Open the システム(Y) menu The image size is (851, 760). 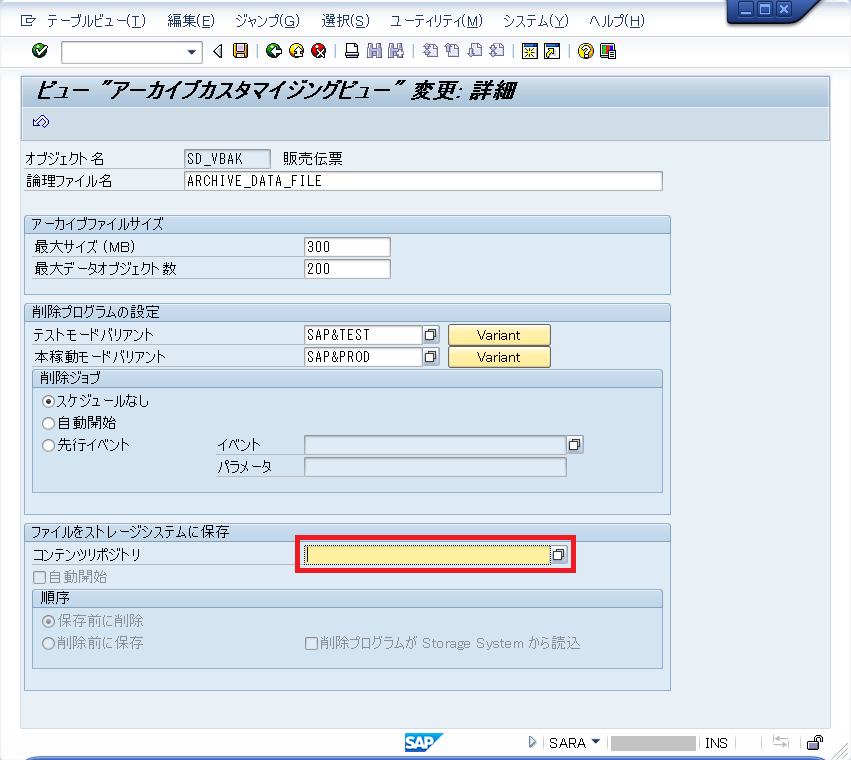coord(536,21)
